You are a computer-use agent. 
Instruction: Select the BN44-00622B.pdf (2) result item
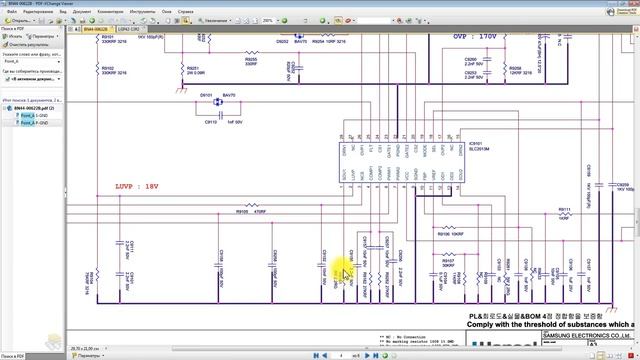click(x=33, y=108)
